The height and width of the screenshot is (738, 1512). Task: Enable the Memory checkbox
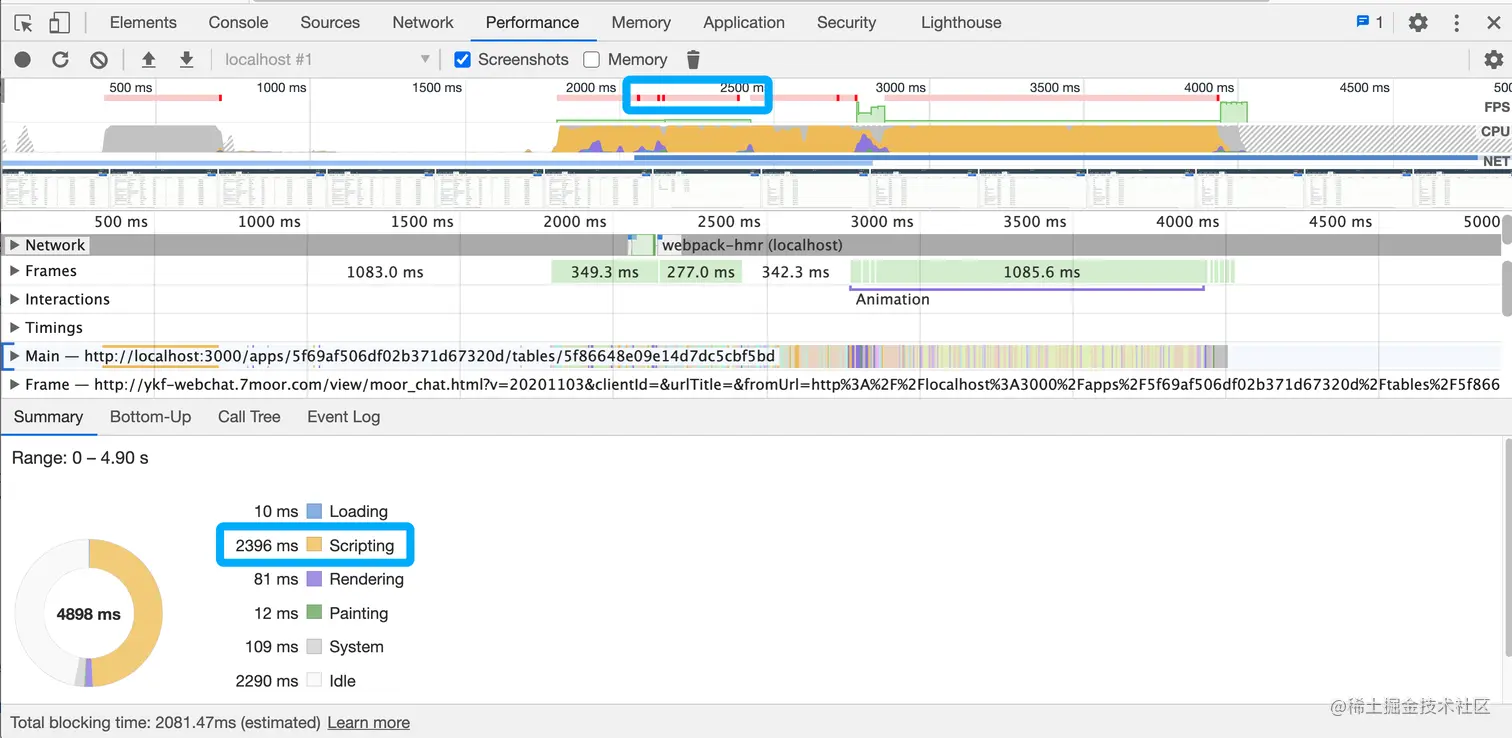tap(591, 60)
